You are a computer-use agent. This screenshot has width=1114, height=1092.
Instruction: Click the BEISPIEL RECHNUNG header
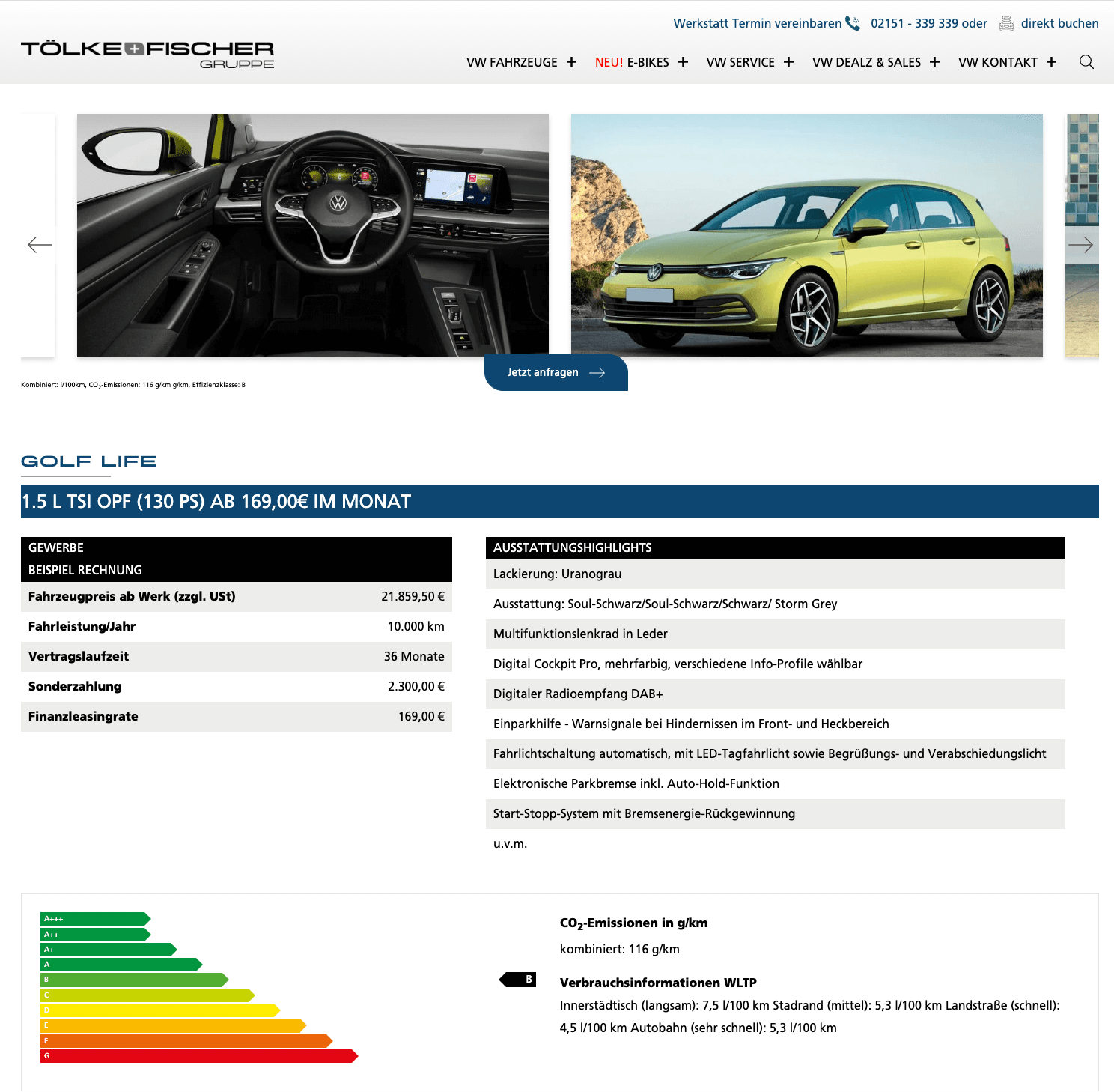[237, 571]
